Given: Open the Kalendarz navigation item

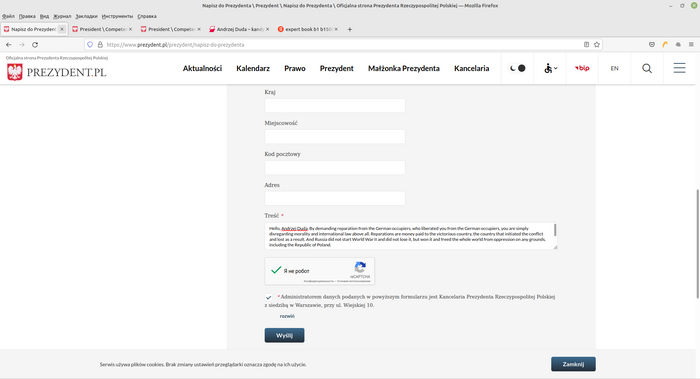Looking at the screenshot, I should pyautogui.click(x=253, y=68).
